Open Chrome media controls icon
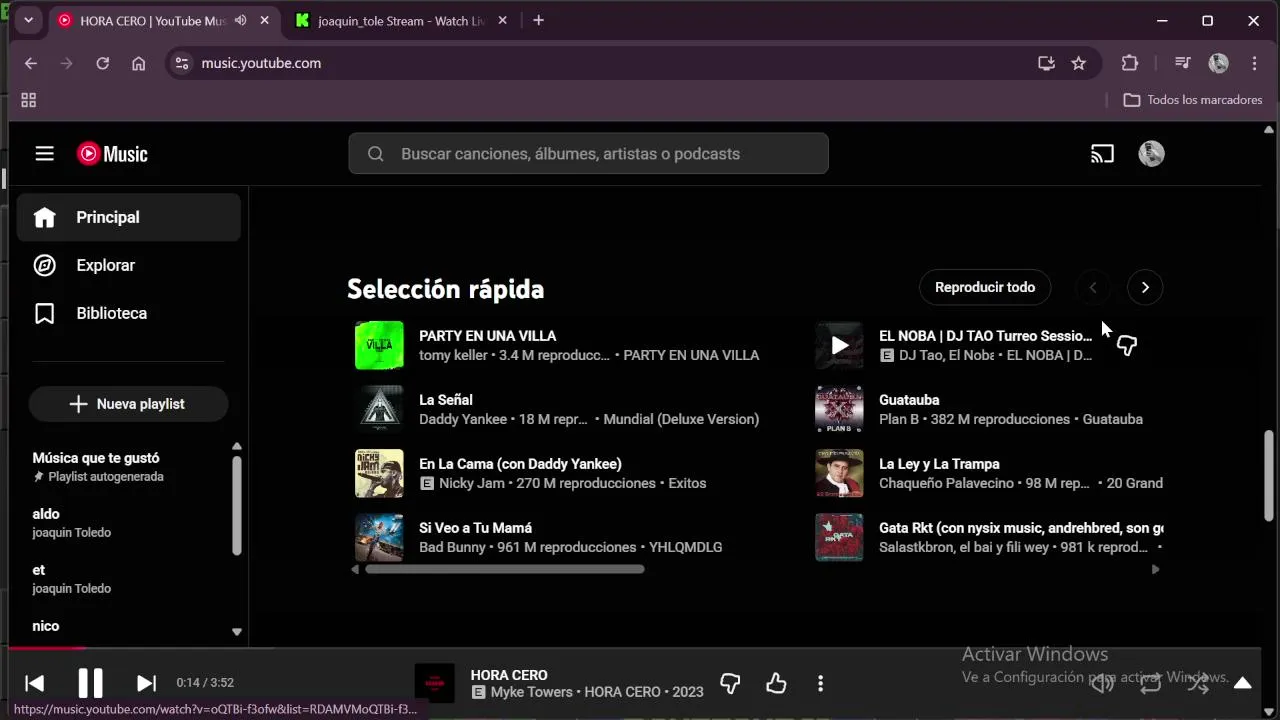This screenshot has width=1280, height=720. click(x=1182, y=63)
